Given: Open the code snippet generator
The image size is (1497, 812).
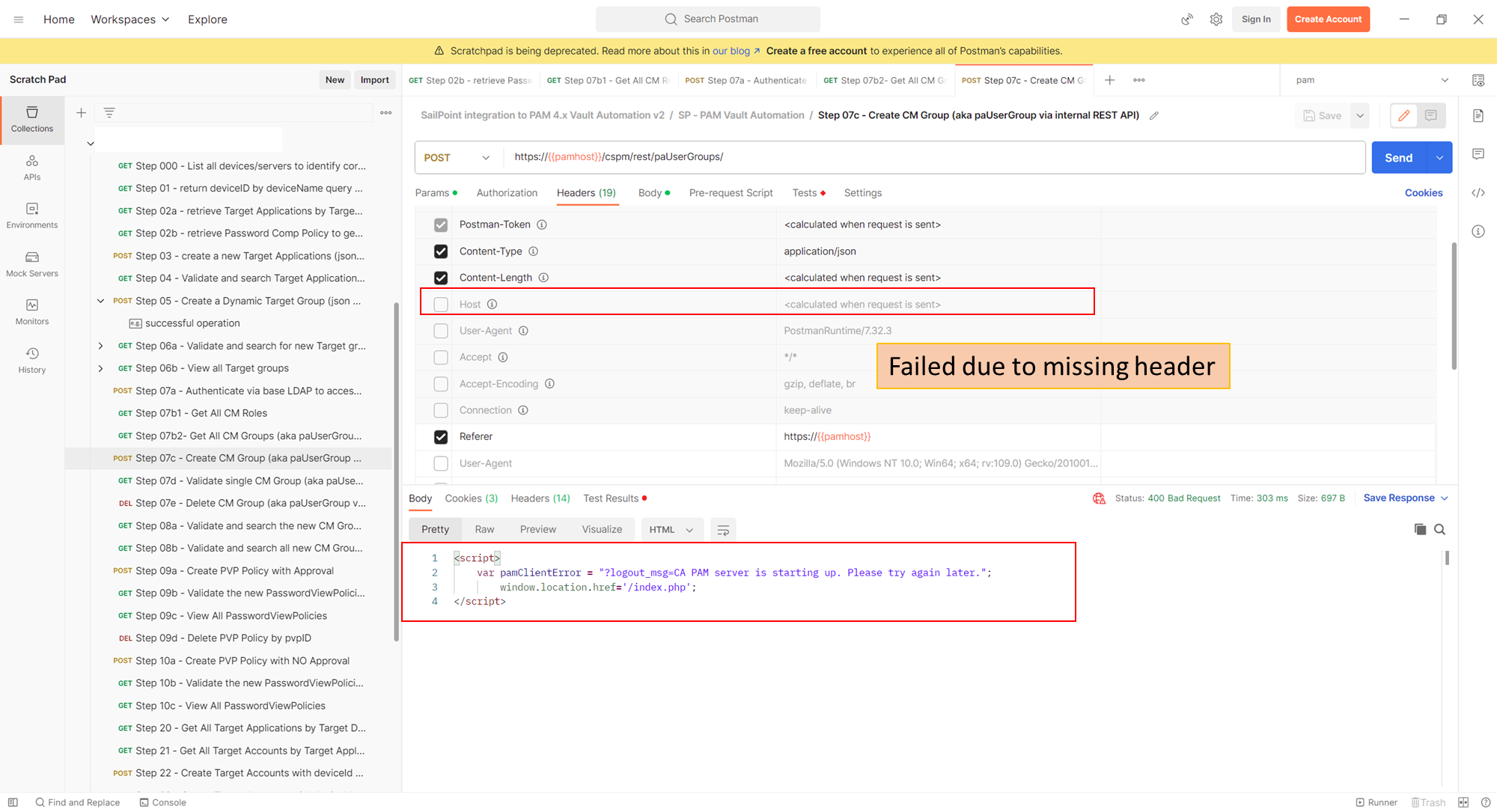Looking at the screenshot, I should pos(1478,192).
